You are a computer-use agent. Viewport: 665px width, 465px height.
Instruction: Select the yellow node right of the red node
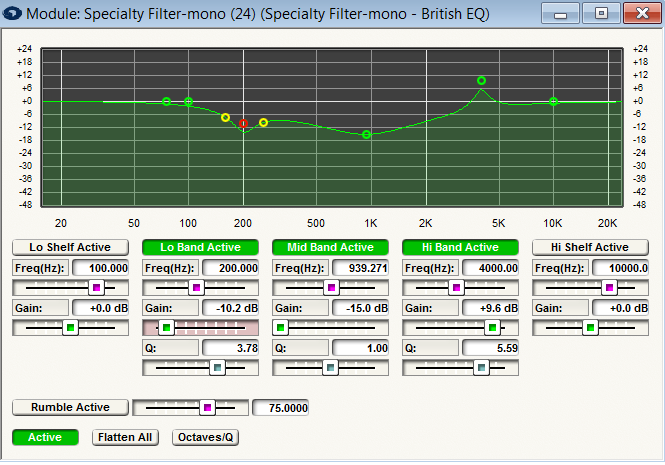tap(263, 123)
